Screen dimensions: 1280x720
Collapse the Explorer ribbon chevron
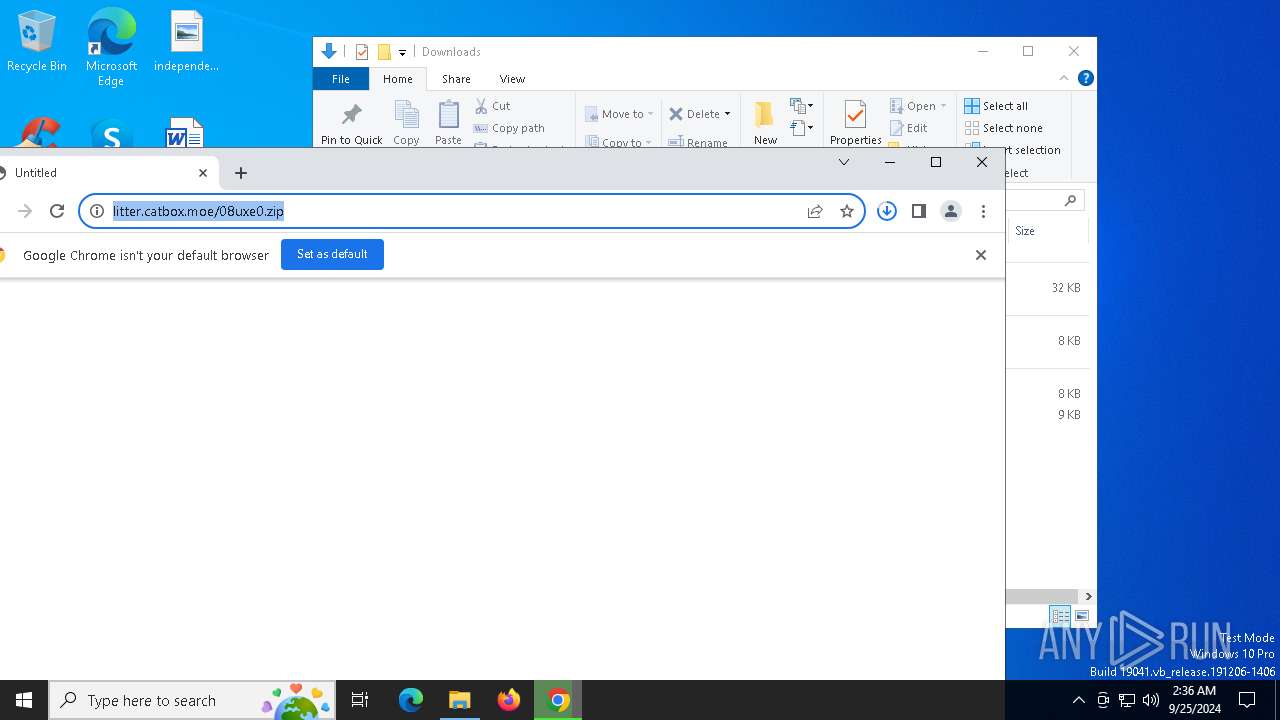click(1064, 78)
